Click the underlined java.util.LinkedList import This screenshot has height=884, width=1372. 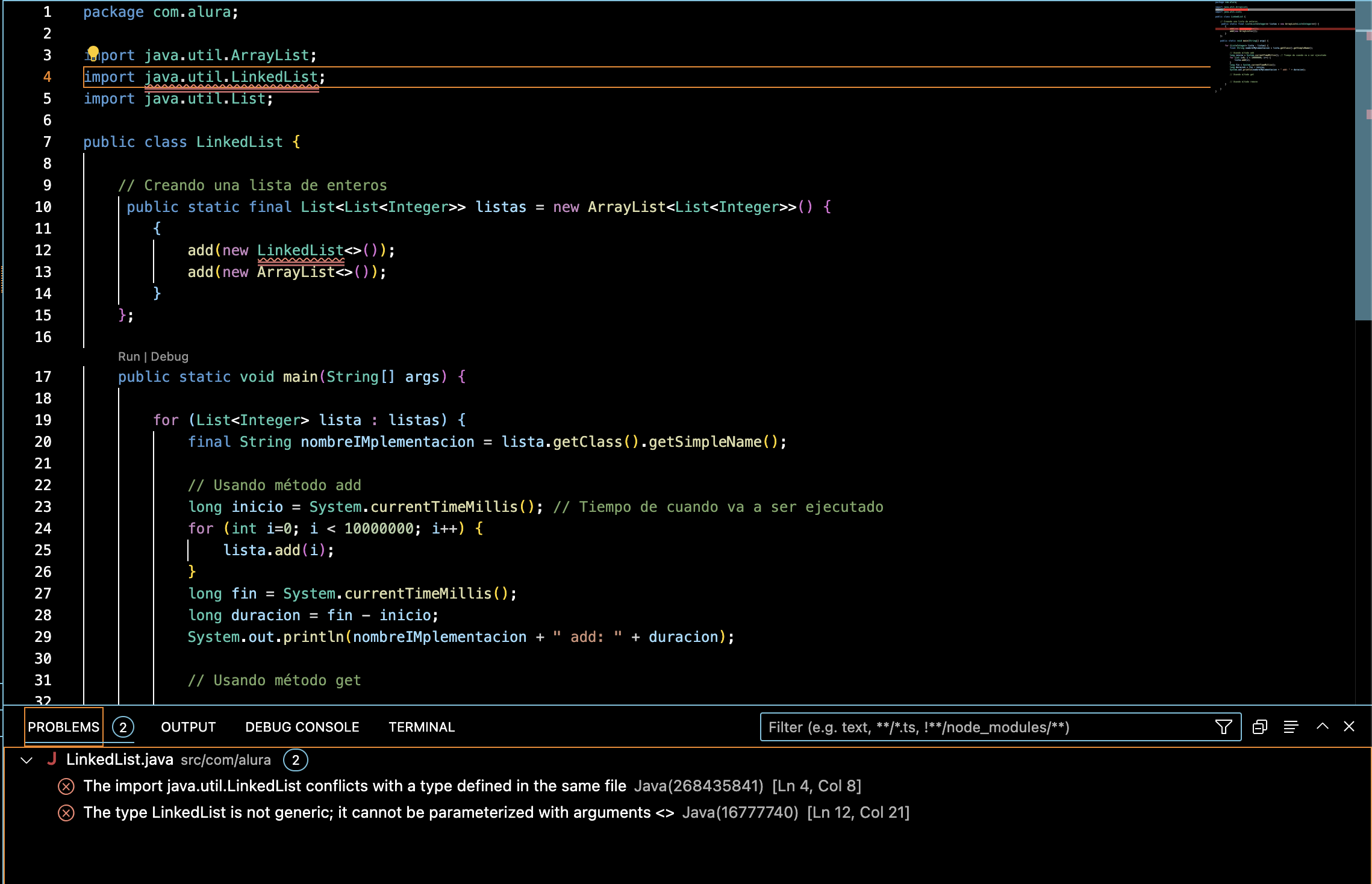[231, 77]
